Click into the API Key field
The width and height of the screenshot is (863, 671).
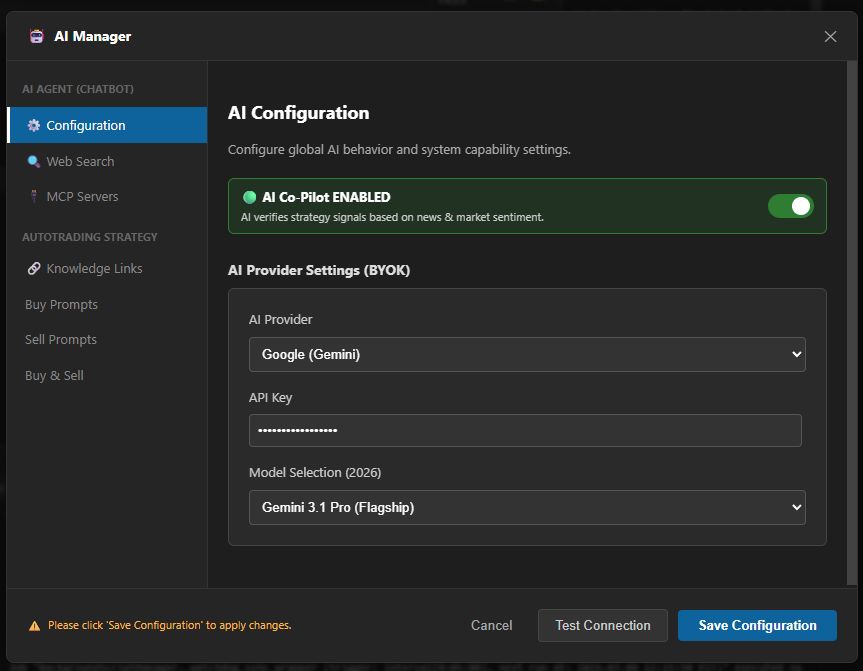coord(525,430)
